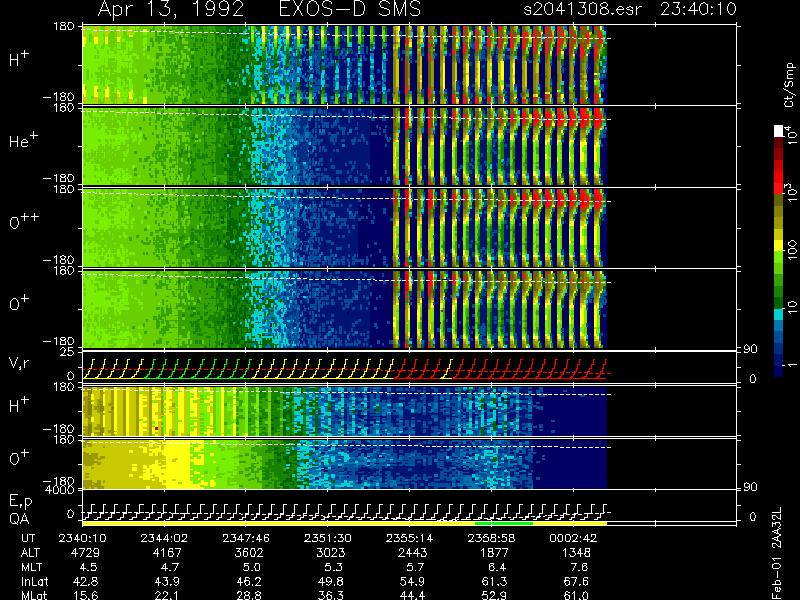
Task: Select the altitude value "3023"
Action: pyautogui.click(x=331, y=553)
